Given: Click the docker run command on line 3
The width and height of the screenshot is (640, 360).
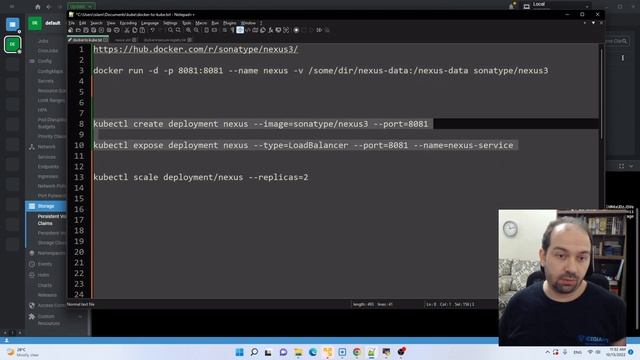Looking at the screenshot, I should [x=320, y=71].
